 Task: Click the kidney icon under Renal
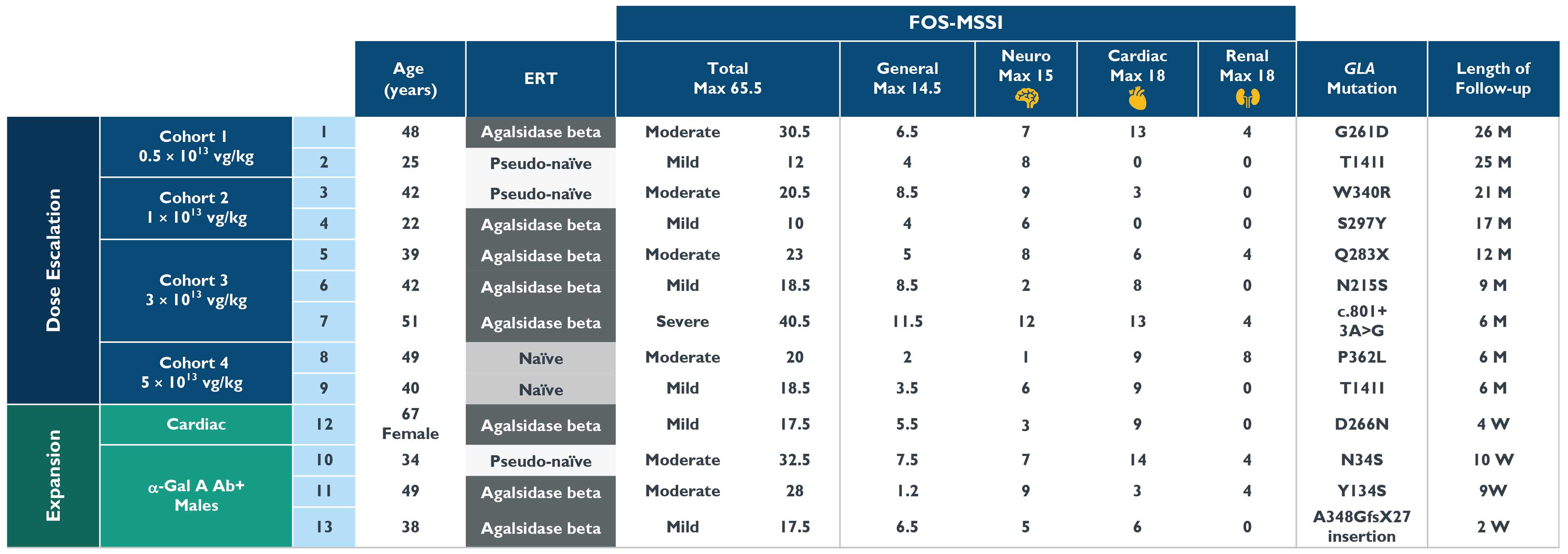point(1247,98)
